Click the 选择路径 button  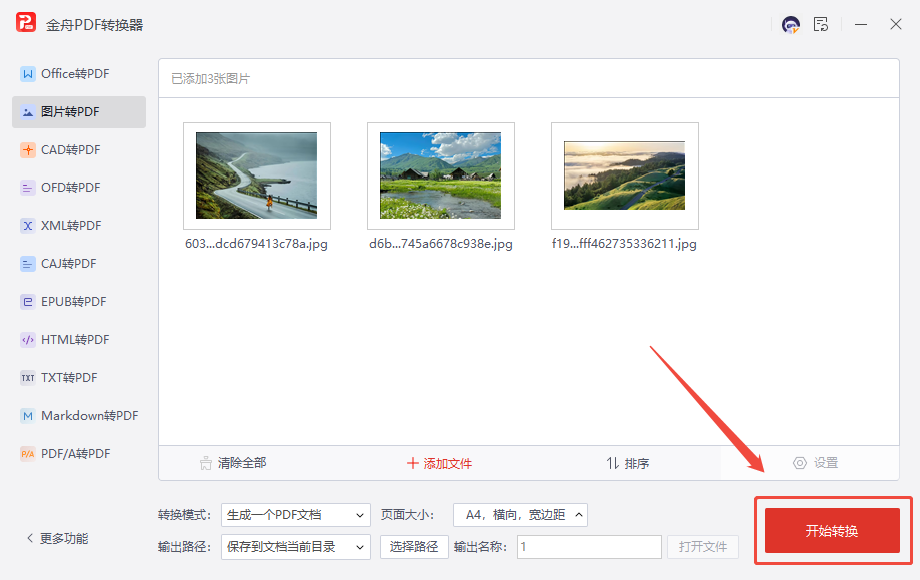click(x=414, y=547)
